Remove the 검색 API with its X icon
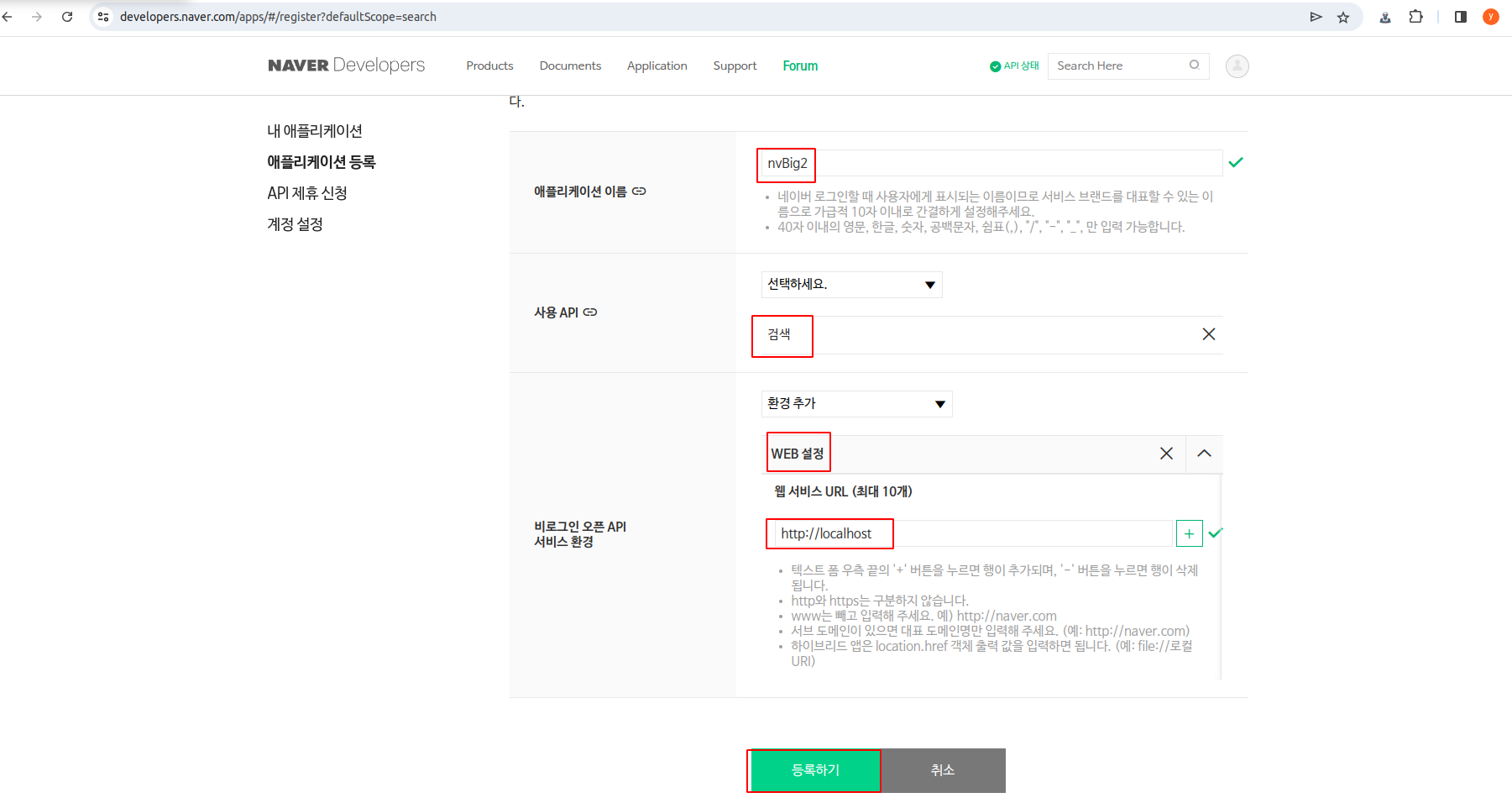1512x803 pixels. (x=1209, y=334)
